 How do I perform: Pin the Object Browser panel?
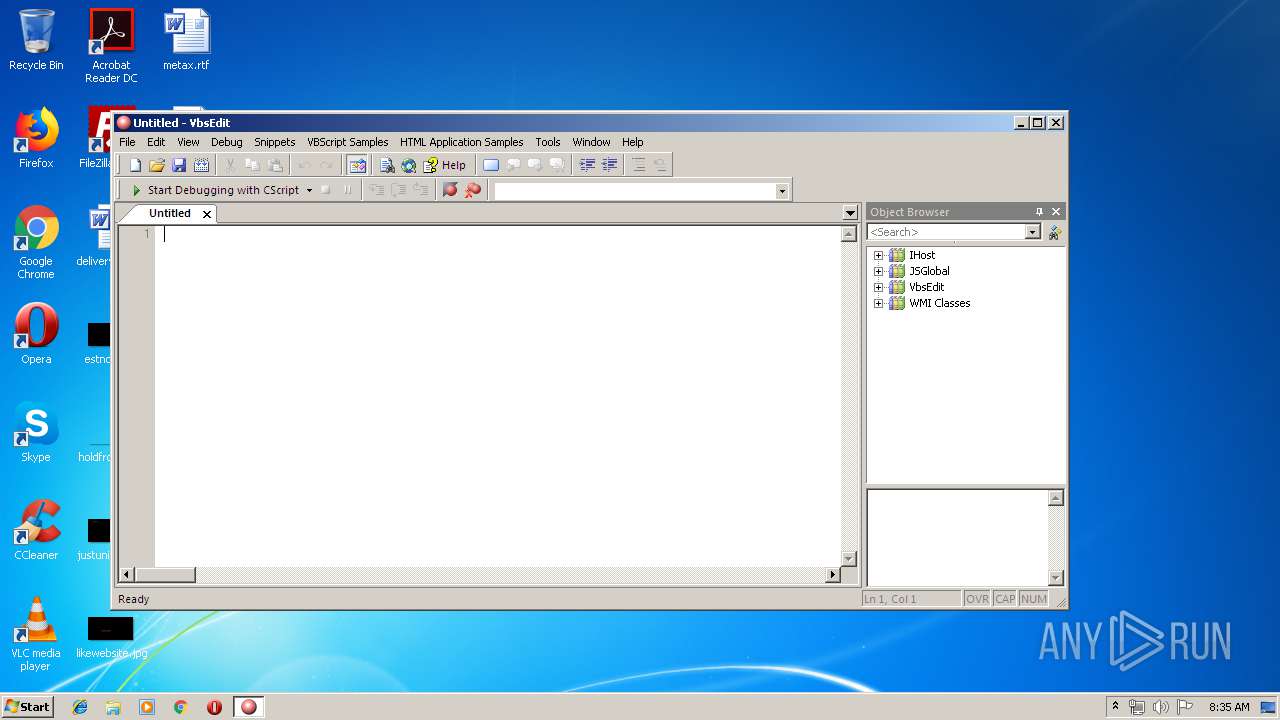coord(1039,212)
